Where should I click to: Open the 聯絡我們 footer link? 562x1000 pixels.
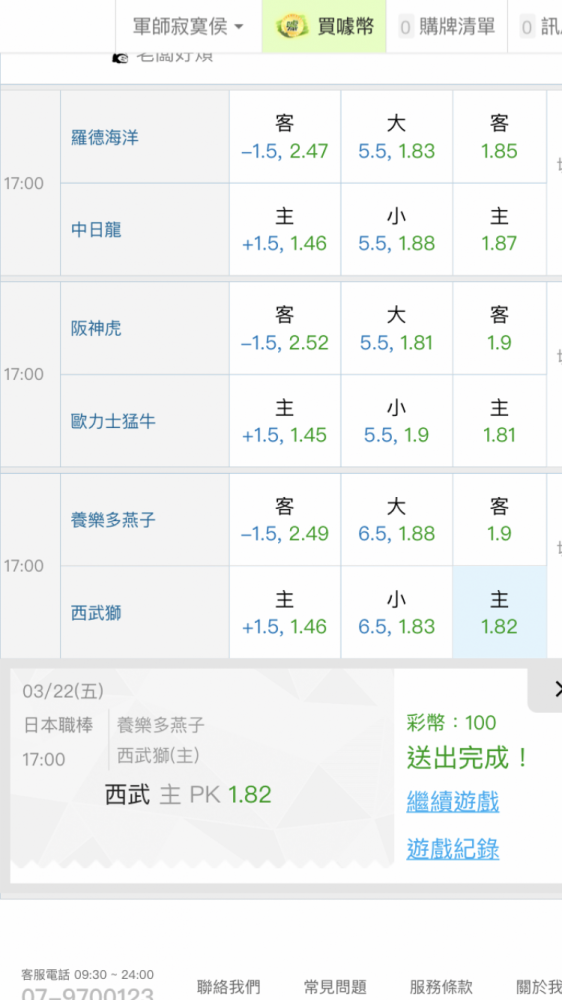(228, 987)
